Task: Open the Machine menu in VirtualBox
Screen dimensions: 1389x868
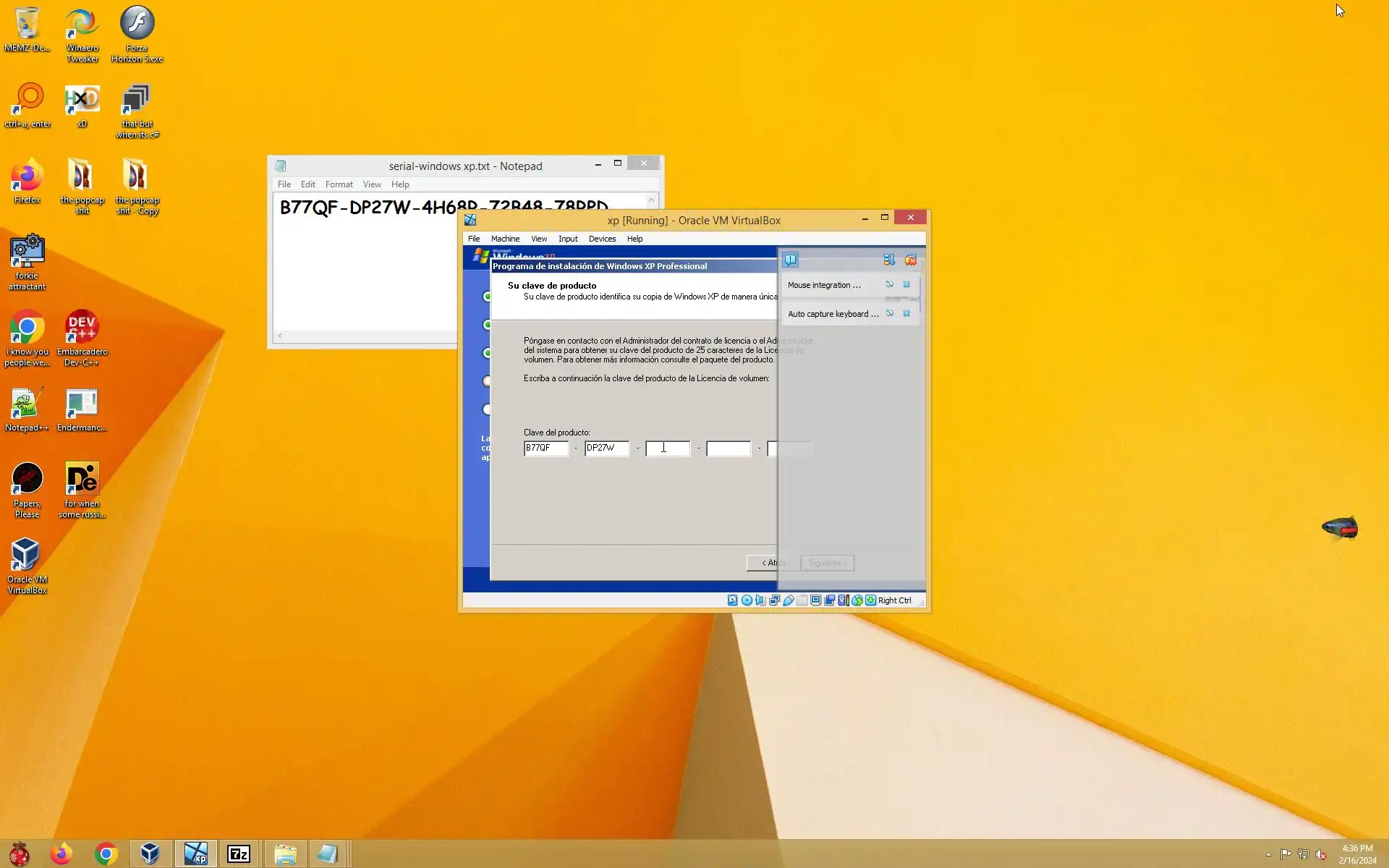Action: [505, 239]
